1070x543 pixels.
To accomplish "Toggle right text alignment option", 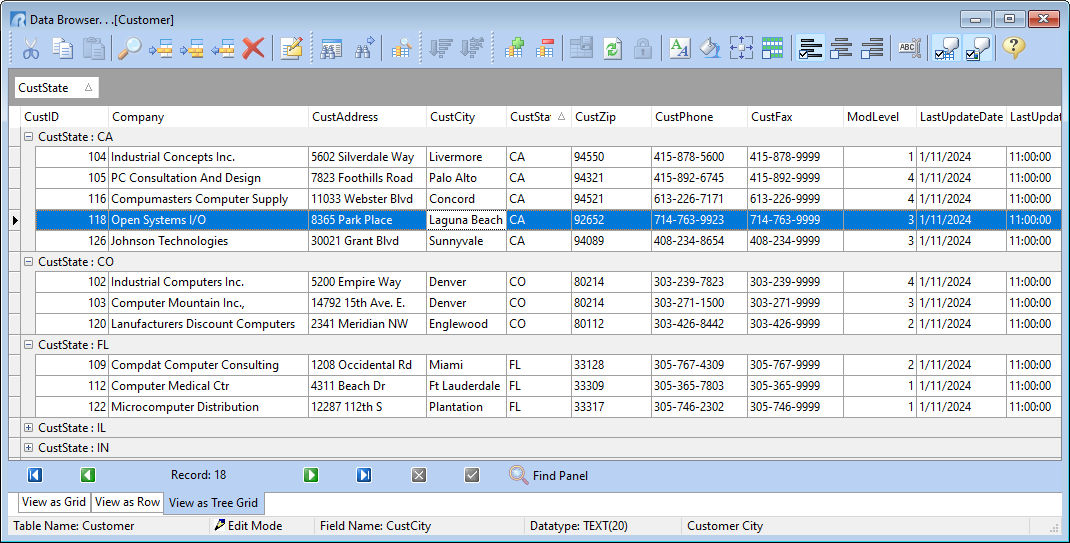I will [x=872, y=48].
